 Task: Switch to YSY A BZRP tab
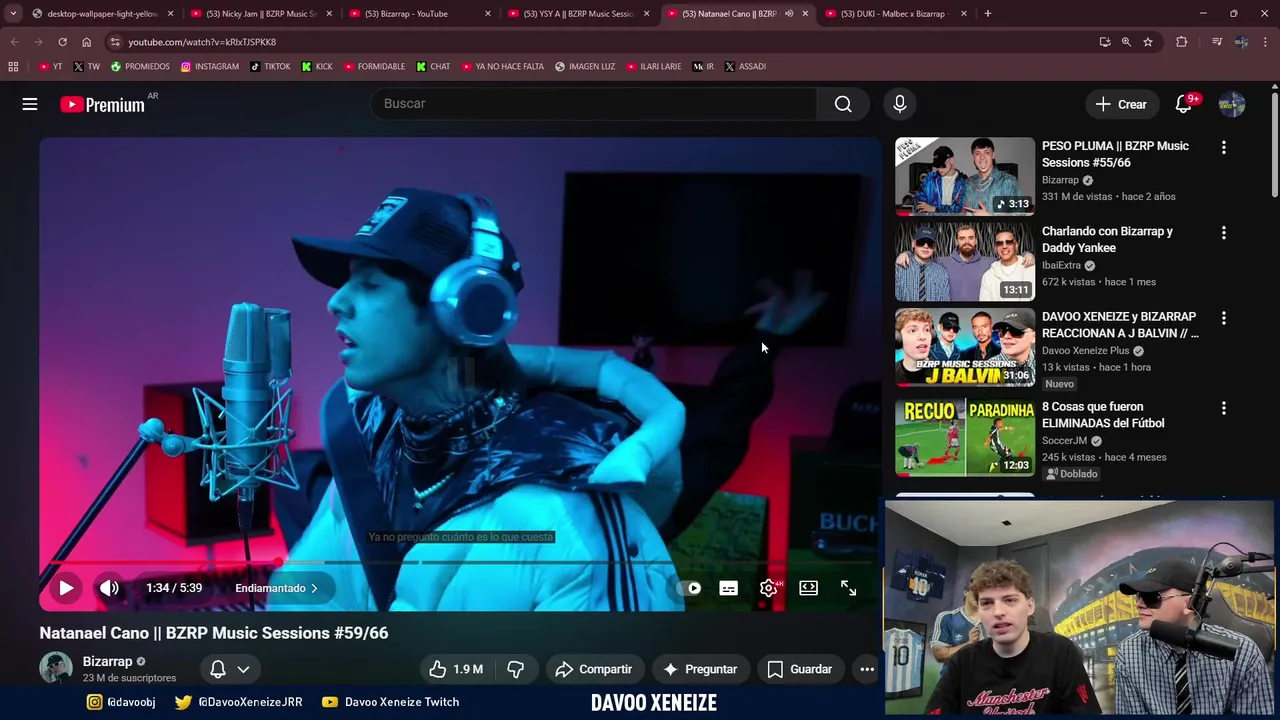(577, 14)
